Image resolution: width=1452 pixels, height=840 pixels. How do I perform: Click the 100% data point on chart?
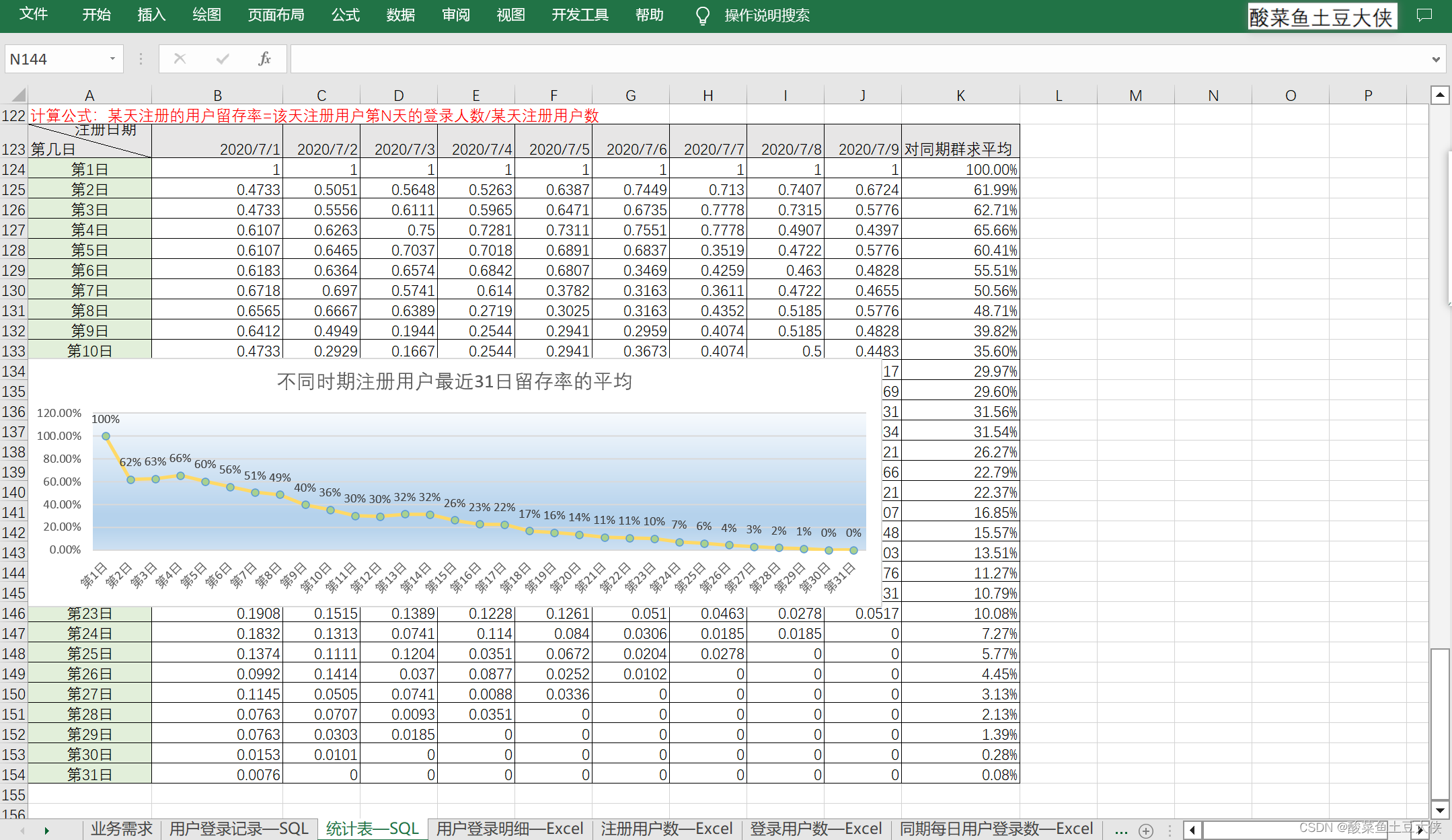(106, 436)
